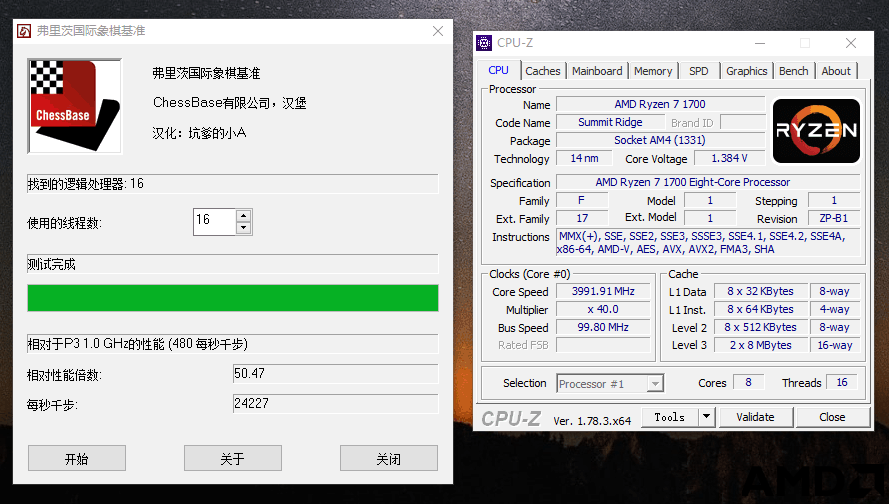
Task: Open the Bench tab in CPU-Z
Action: coord(793,71)
